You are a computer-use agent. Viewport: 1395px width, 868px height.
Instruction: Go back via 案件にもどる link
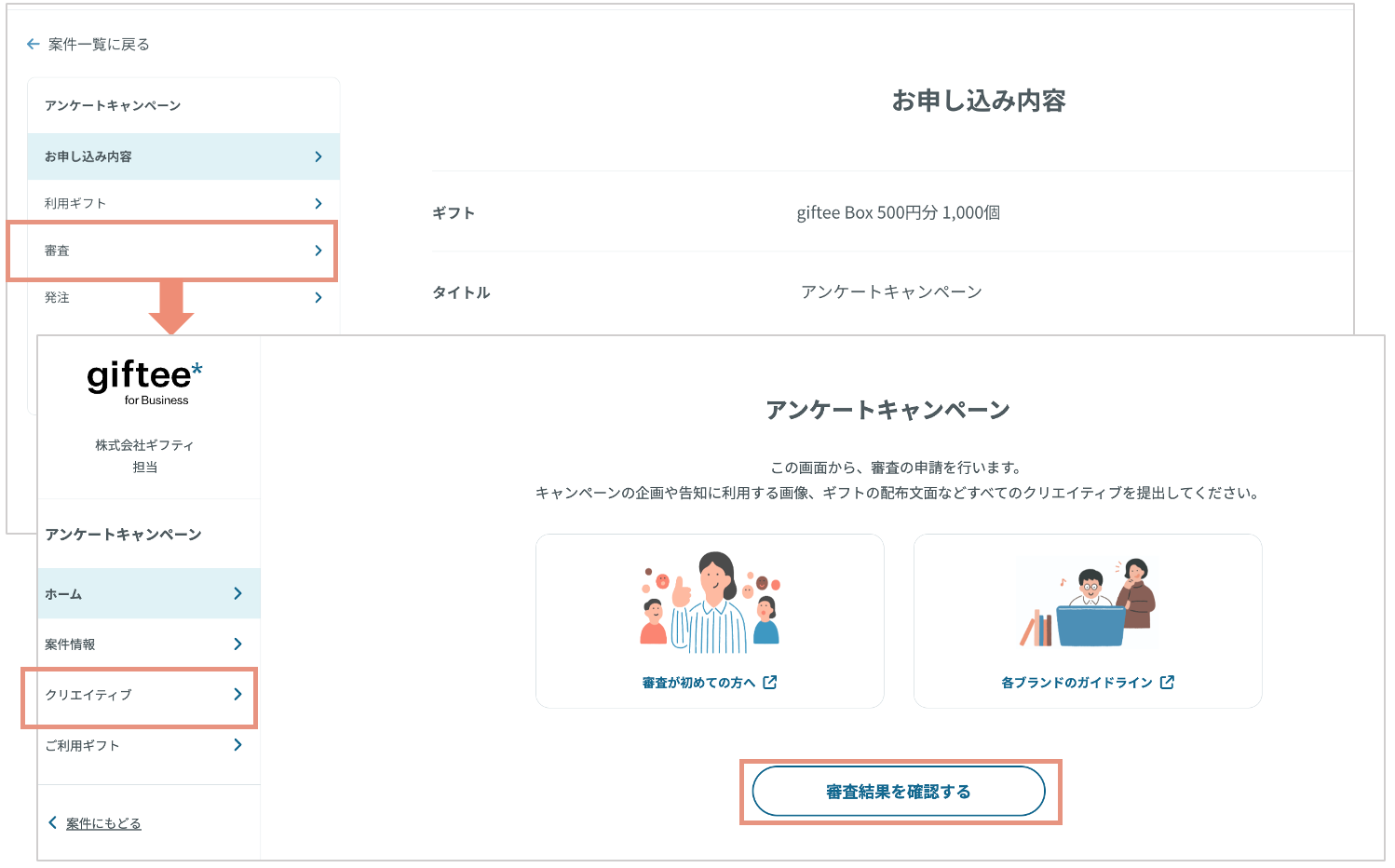pyautogui.click(x=103, y=823)
